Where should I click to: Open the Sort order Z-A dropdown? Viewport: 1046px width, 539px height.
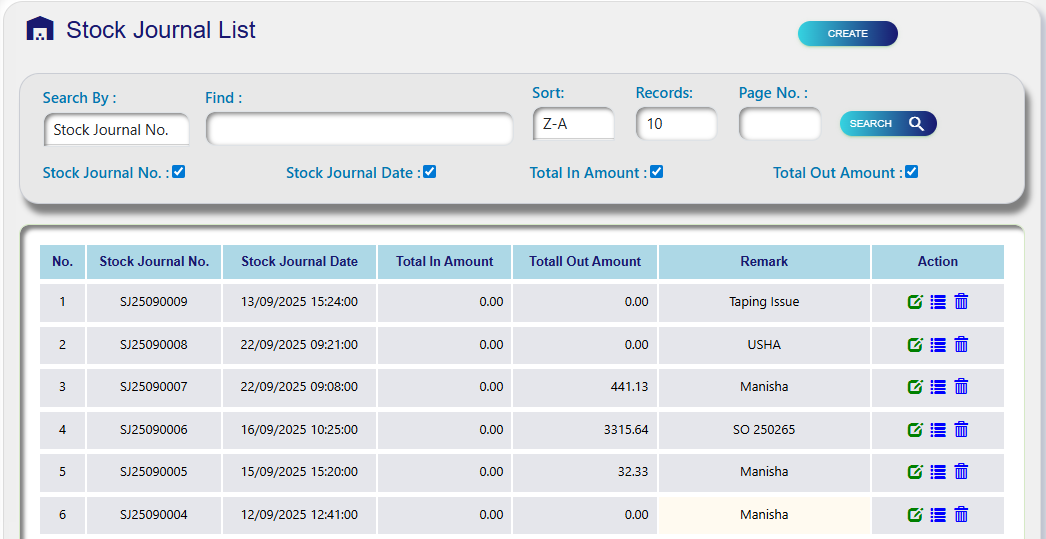click(x=574, y=124)
